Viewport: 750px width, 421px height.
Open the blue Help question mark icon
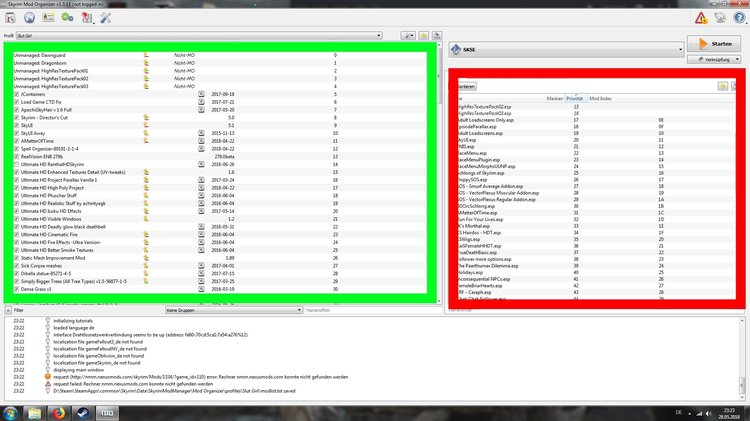click(739, 18)
